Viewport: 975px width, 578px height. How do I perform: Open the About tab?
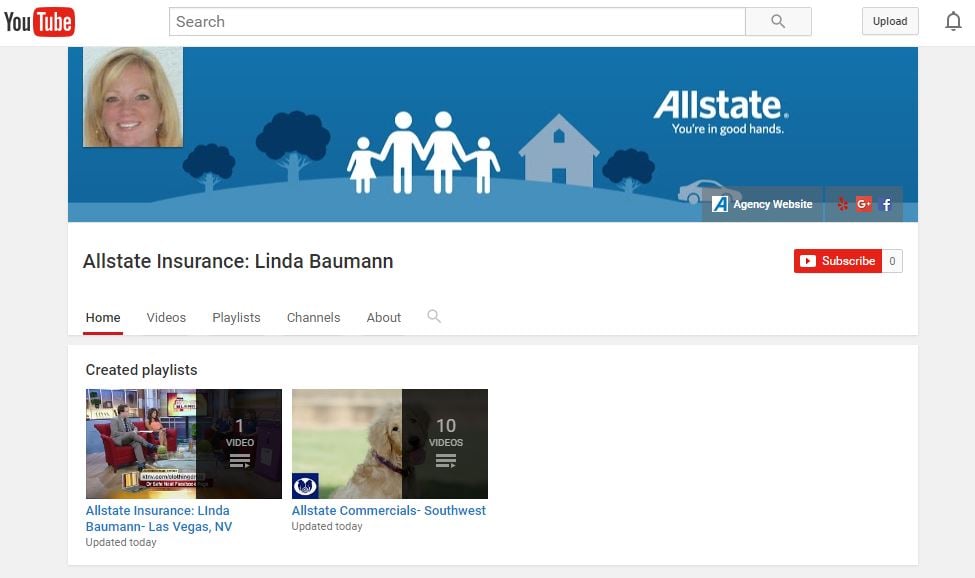[384, 318]
